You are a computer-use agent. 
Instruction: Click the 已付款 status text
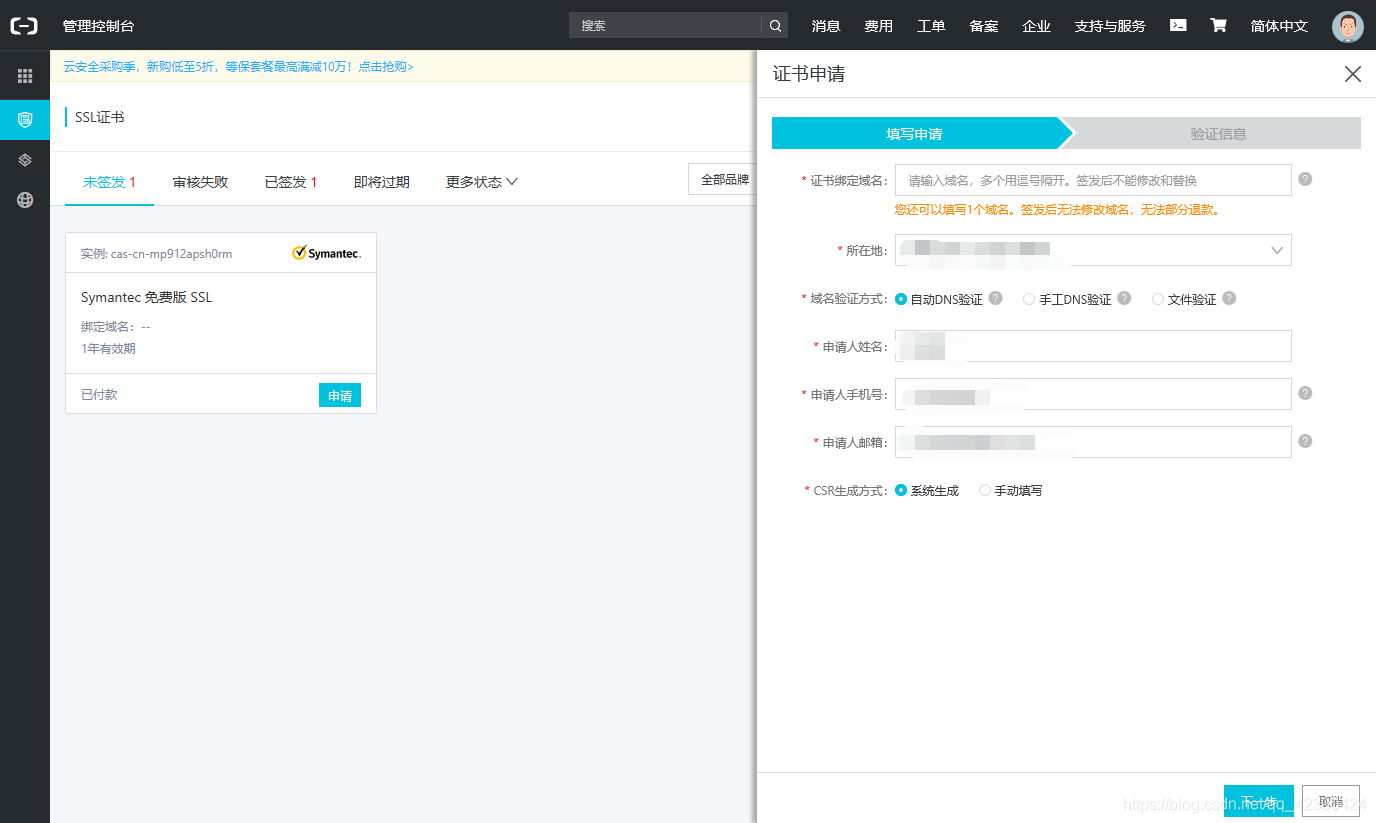tap(99, 395)
